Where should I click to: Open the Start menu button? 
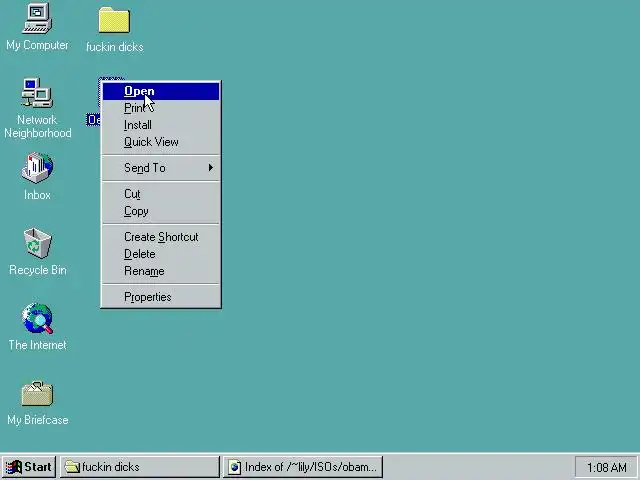[x=29, y=467]
